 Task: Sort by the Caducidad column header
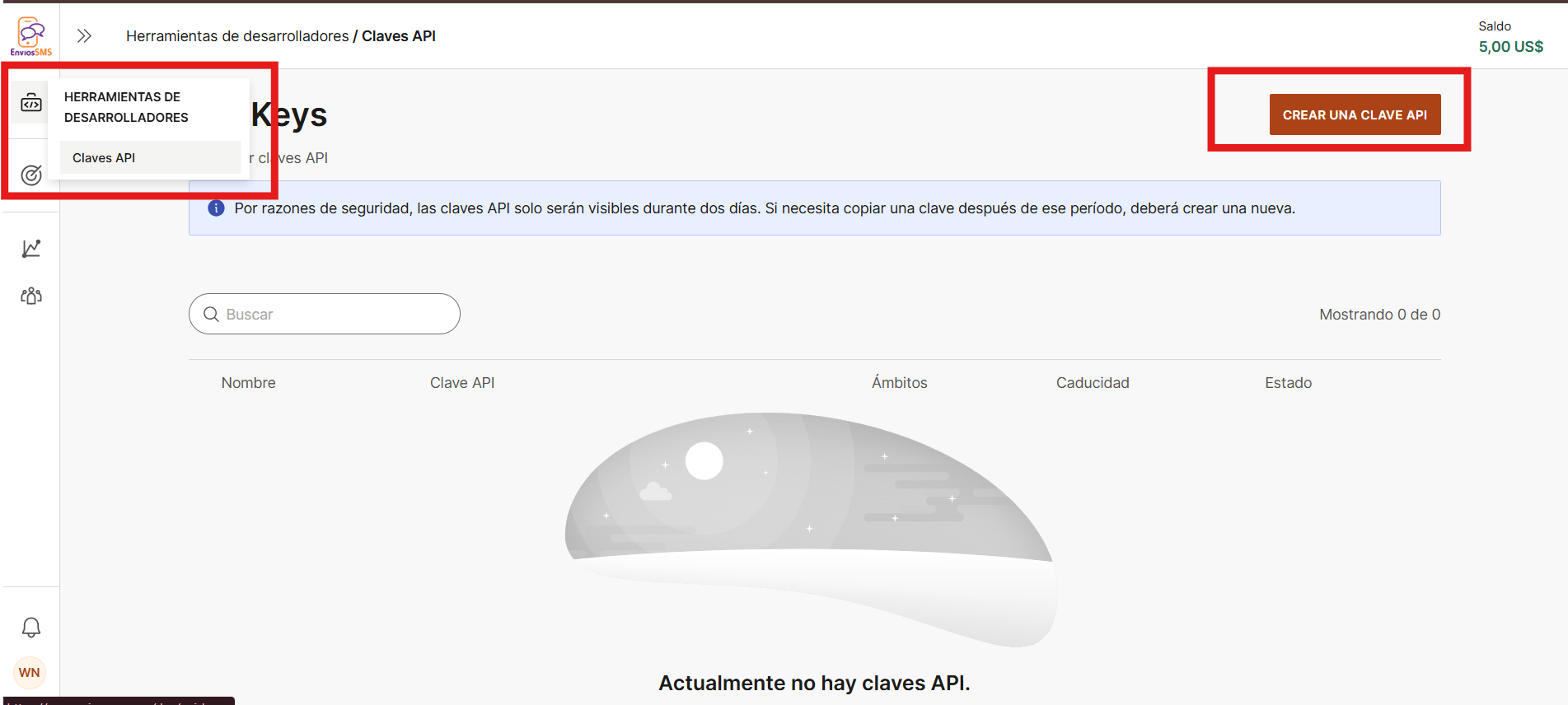pos(1093,383)
